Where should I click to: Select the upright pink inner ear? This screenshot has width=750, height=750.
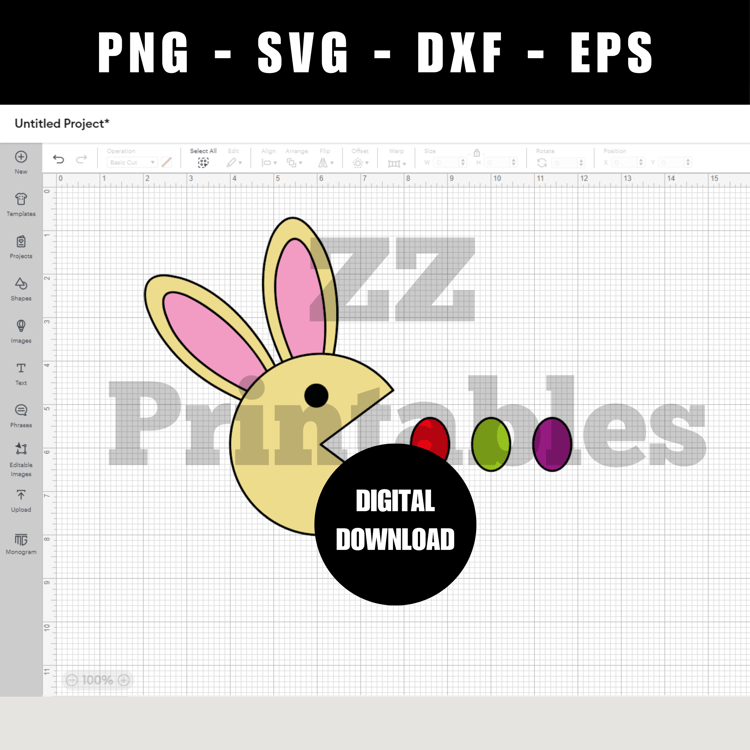click(300, 297)
